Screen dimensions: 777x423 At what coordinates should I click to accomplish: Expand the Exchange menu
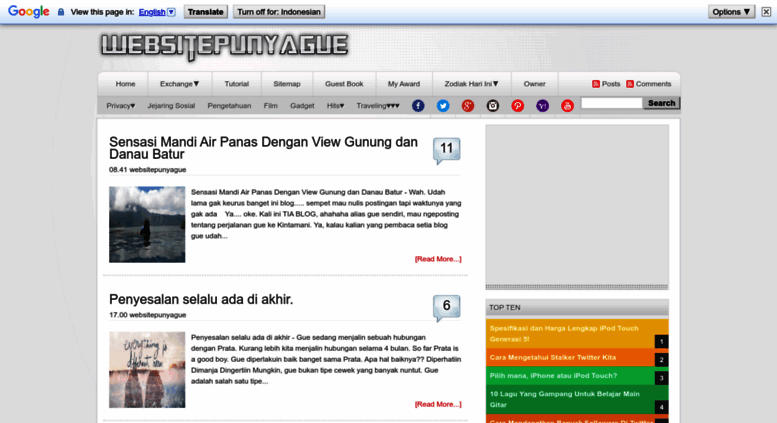pos(179,84)
